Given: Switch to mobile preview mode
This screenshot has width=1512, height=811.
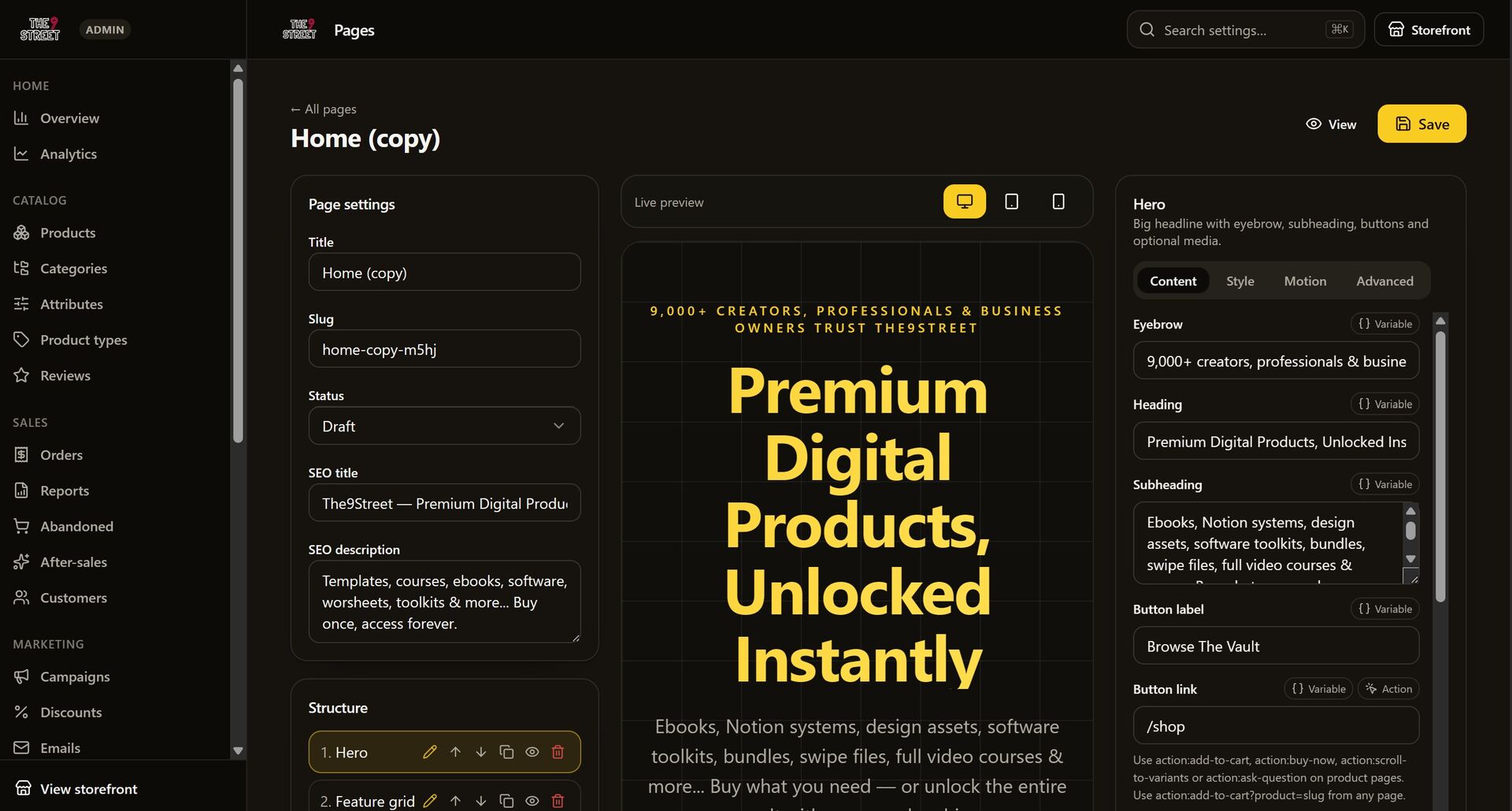Looking at the screenshot, I should (1058, 202).
